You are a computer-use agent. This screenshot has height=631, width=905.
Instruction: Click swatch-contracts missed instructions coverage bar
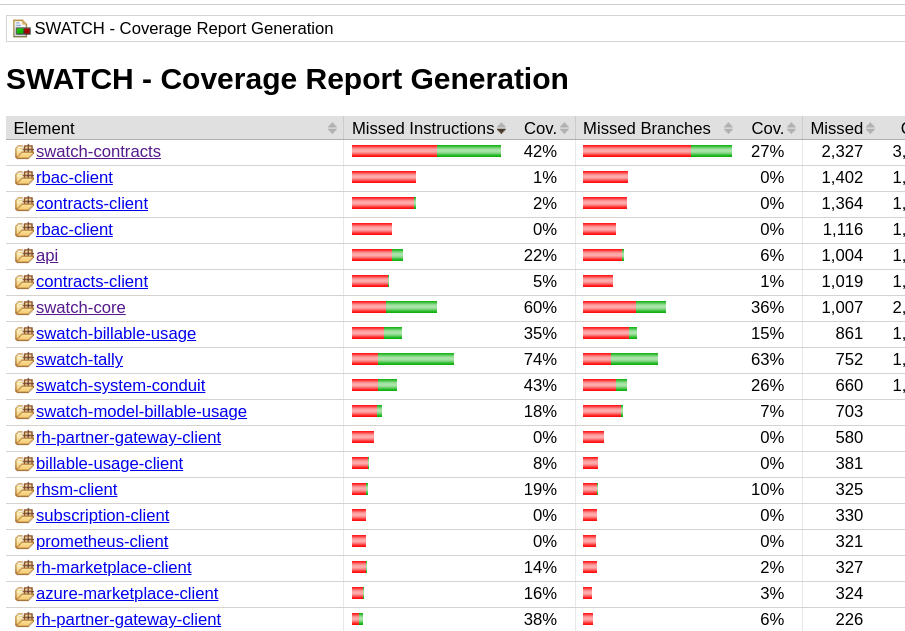coord(426,152)
